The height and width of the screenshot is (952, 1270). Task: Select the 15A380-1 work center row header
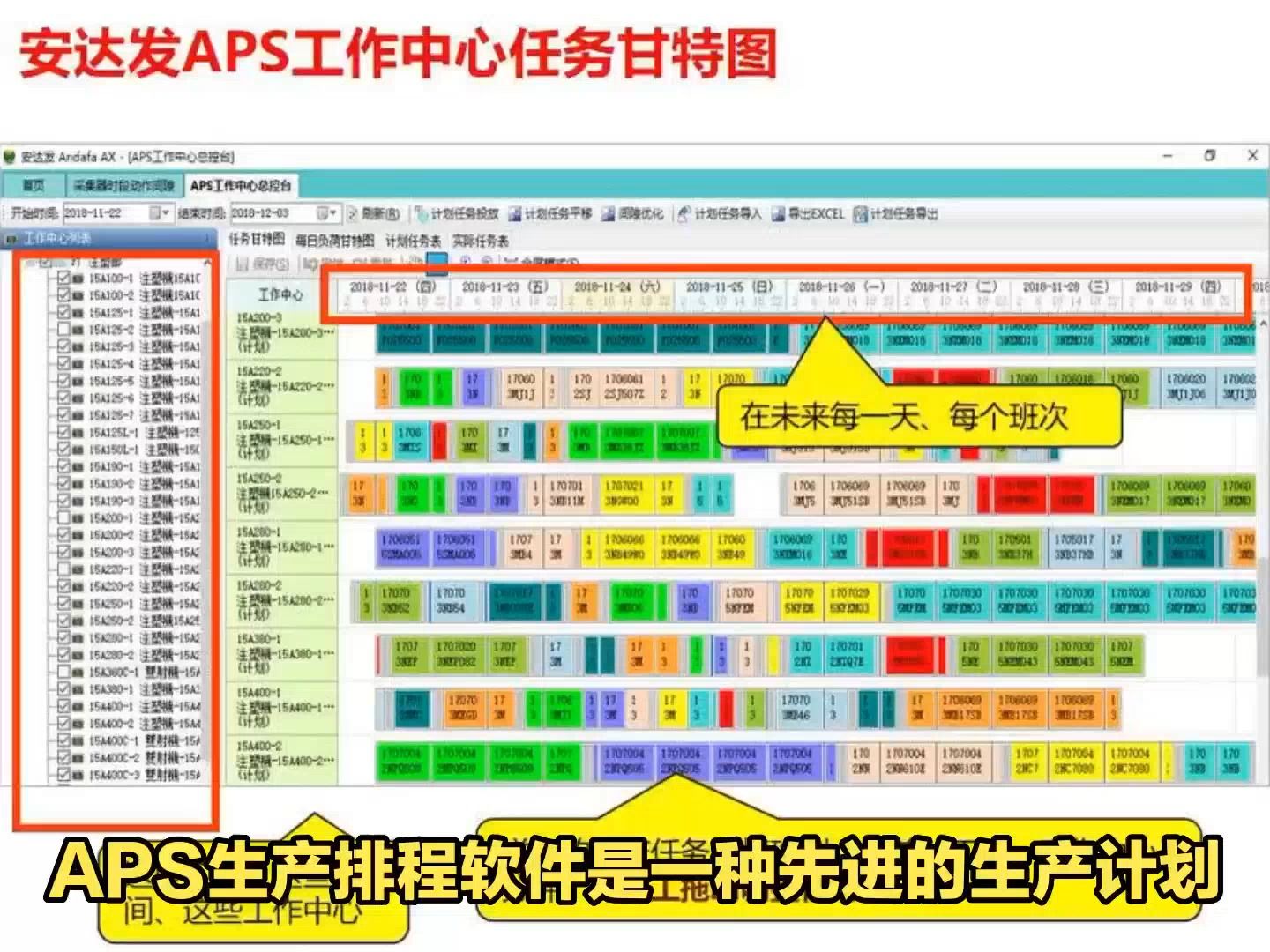[282, 653]
